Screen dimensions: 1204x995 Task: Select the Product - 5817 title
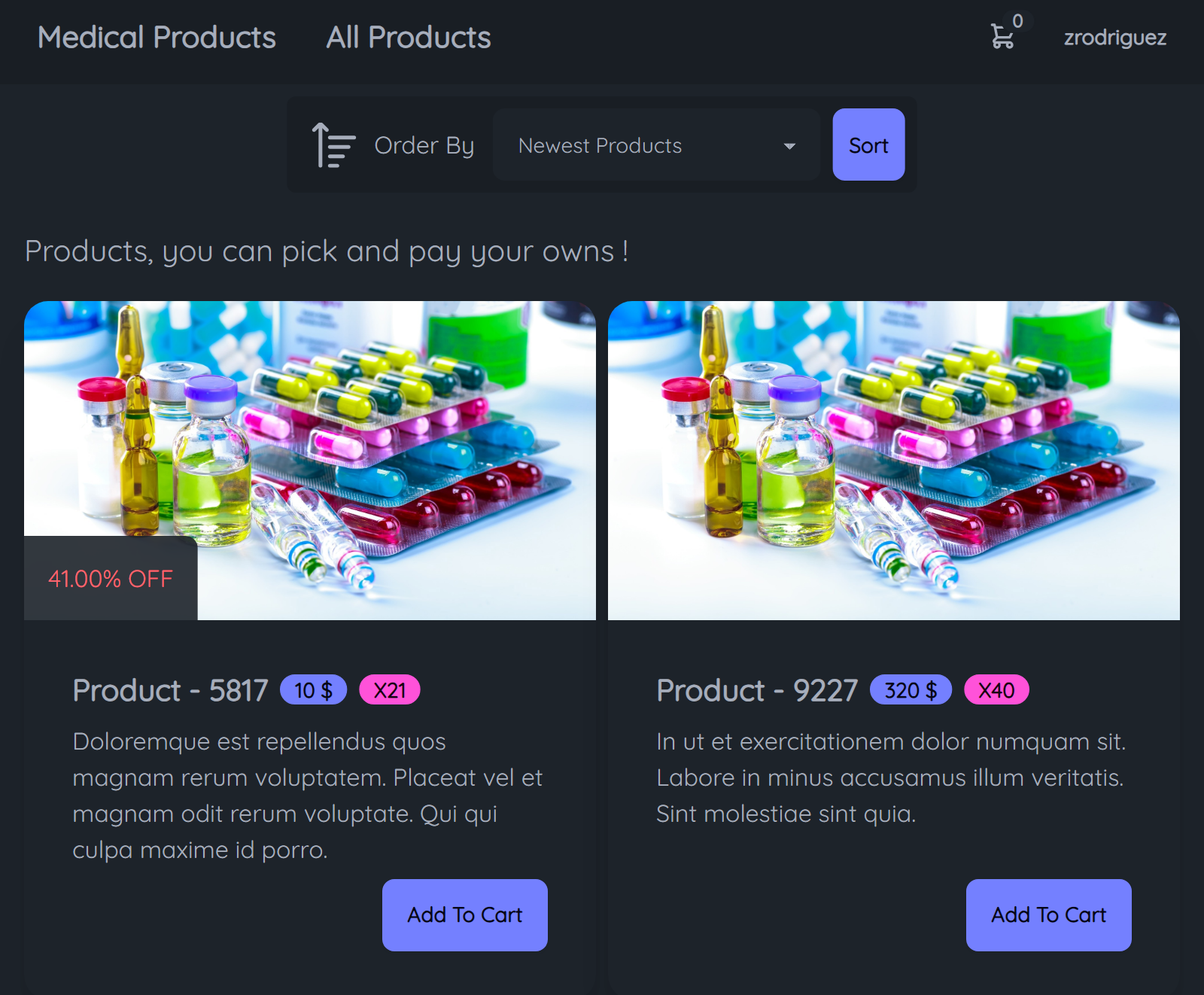coord(170,690)
